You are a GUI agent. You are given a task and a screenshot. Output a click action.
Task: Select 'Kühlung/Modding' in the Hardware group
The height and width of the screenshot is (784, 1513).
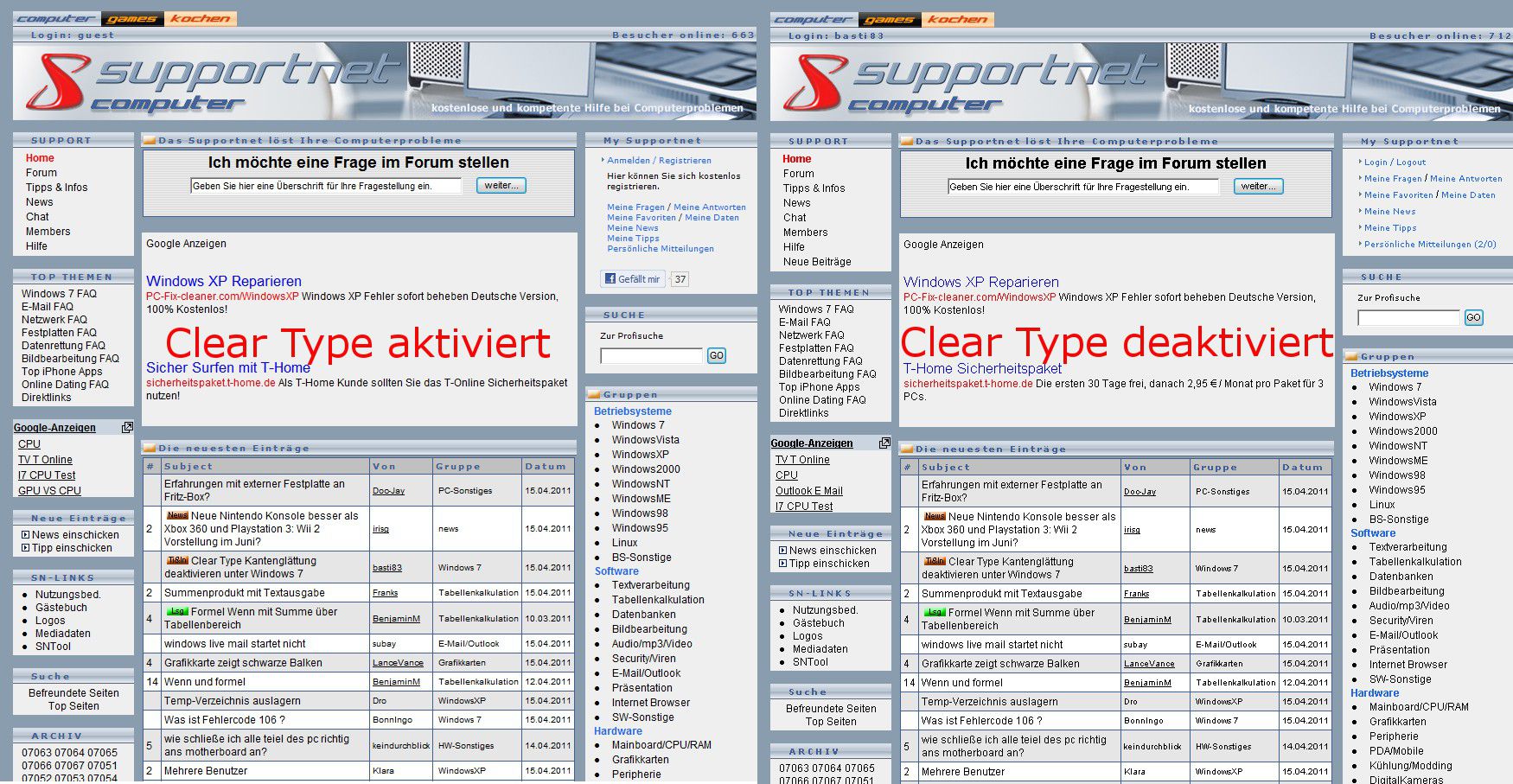coord(1410,765)
